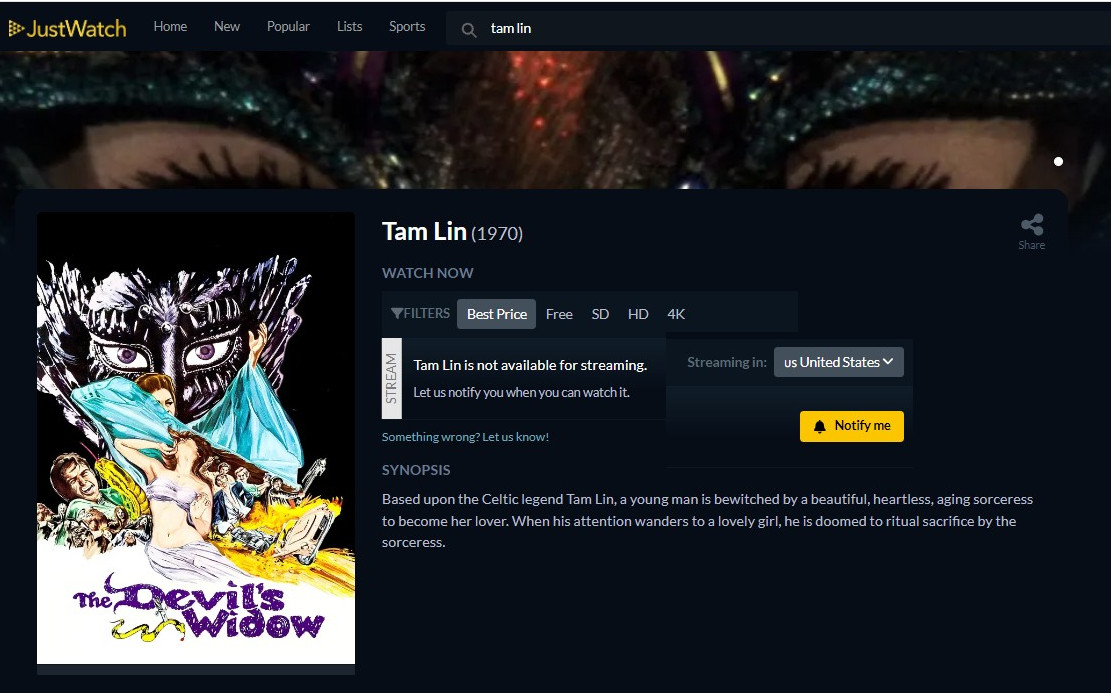Click the JustWatch logo
Viewport: 1111px width, 693px height.
pos(67,28)
